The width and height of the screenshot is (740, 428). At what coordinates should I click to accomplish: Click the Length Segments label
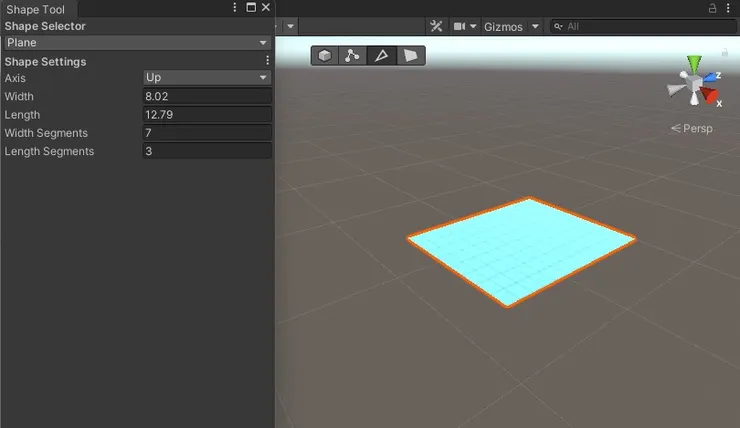pyautogui.click(x=49, y=151)
